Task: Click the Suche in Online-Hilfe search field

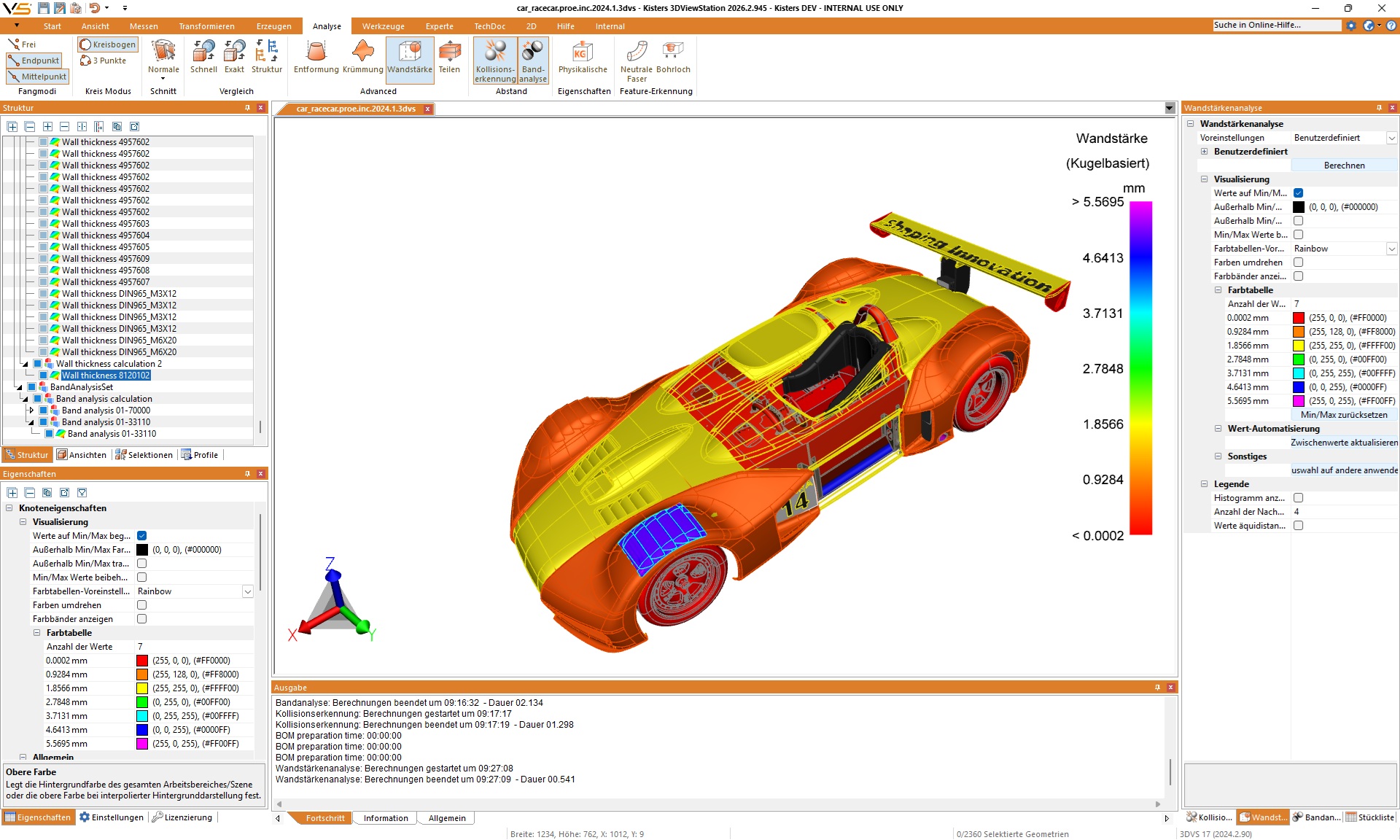Action: pos(1277,26)
